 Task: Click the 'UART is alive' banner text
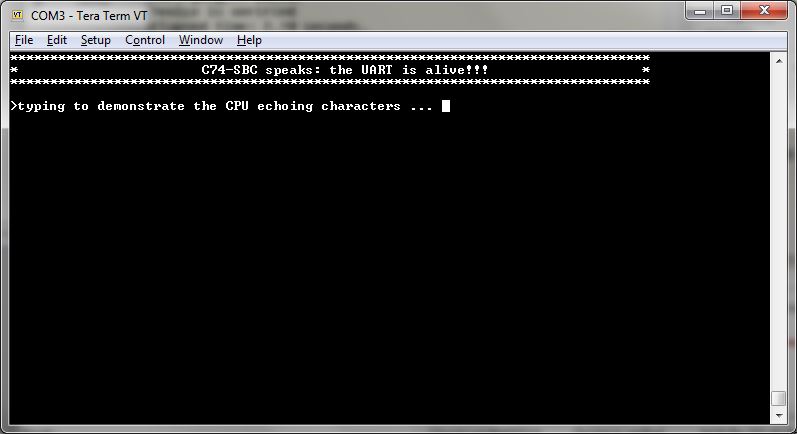pyautogui.click(x=425, y=70)
